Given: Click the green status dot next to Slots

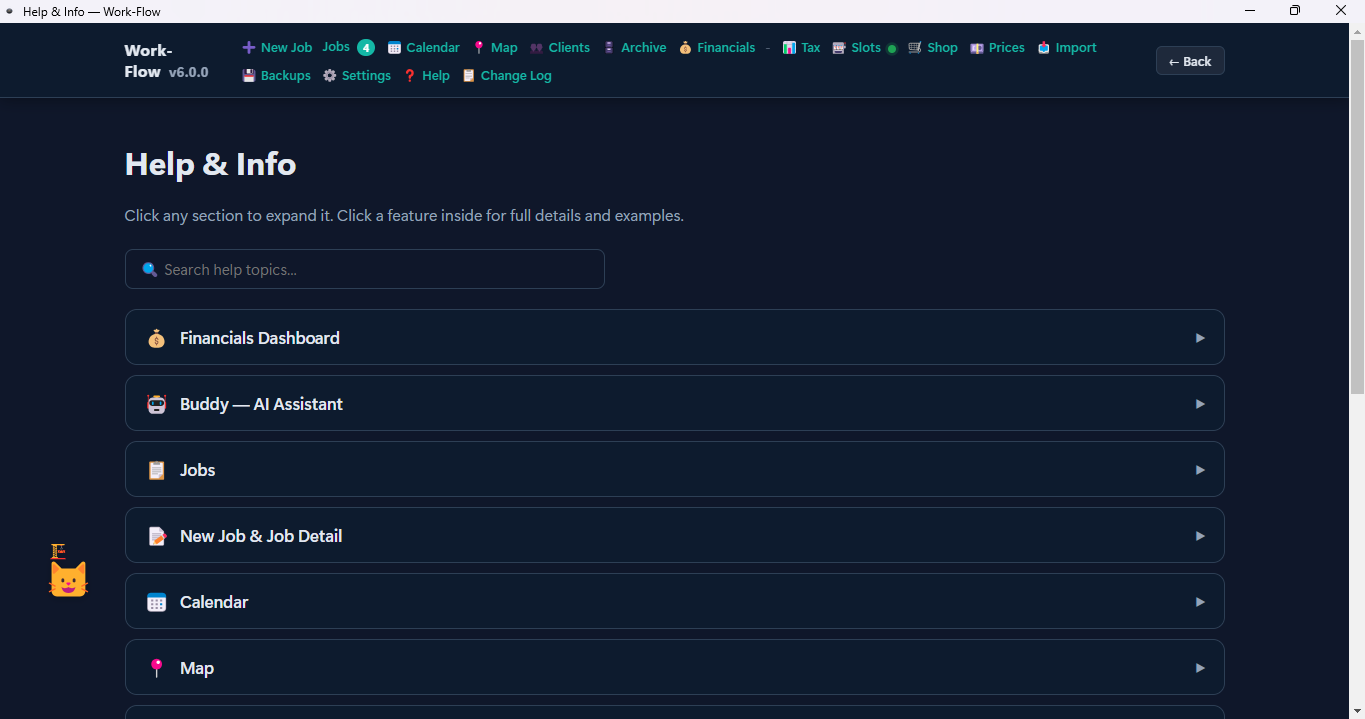Looking at the screenshot, I should (892, 49).
